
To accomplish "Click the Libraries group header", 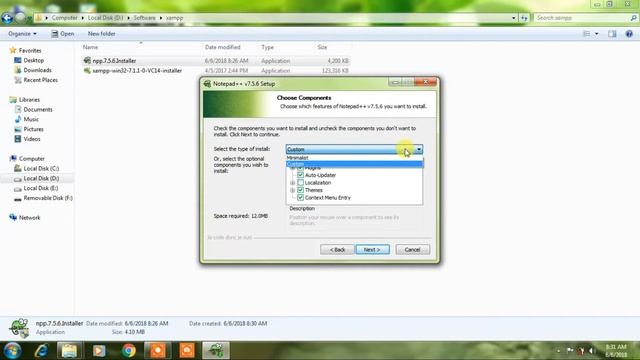I will tap(24, 100).
